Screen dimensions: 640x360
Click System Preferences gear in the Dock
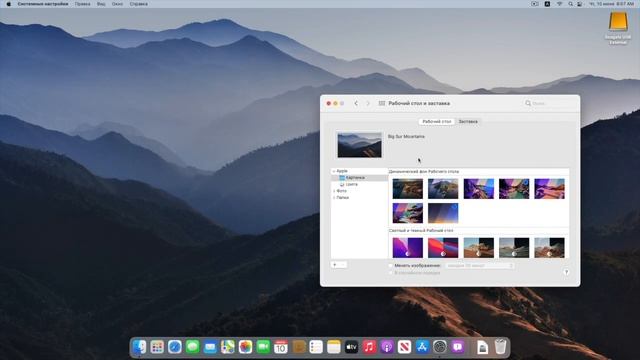tap(440, 347)
